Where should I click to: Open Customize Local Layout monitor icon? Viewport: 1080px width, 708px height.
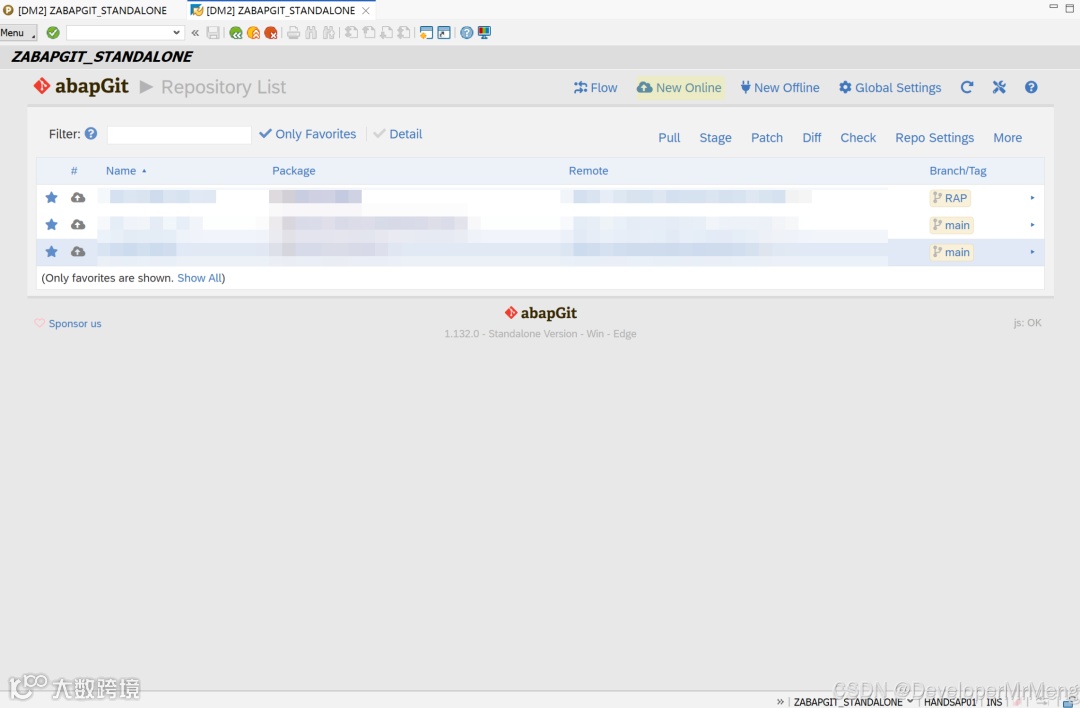pyautogui.click(x=484, y=32)
